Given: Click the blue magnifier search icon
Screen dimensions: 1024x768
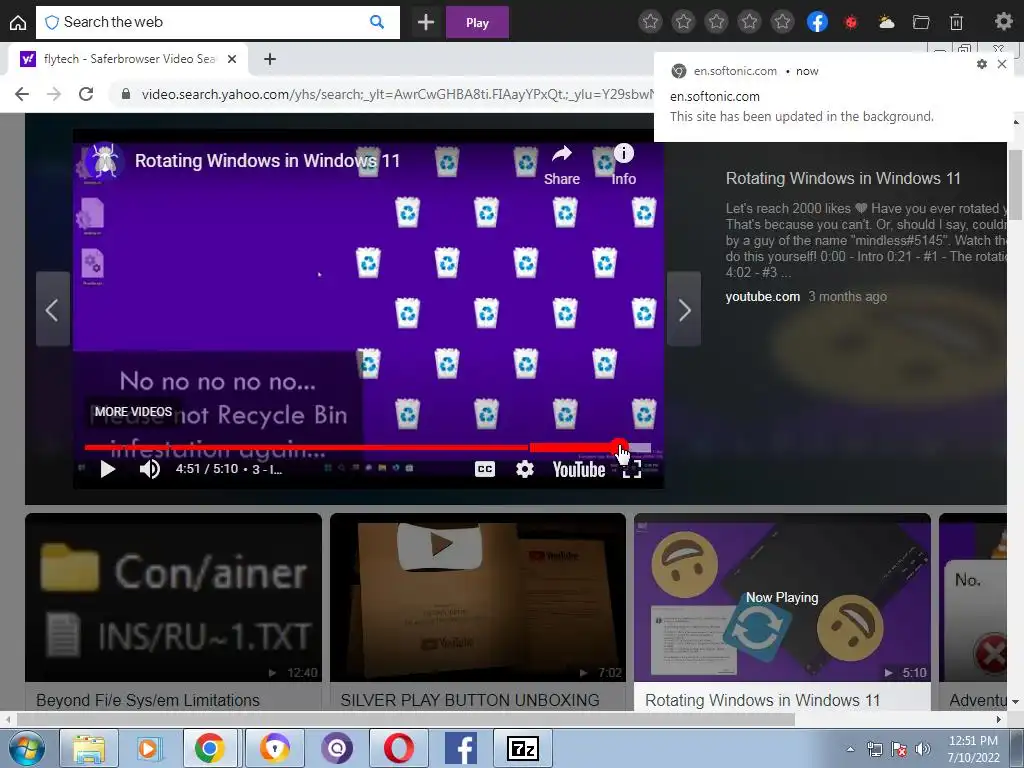Looking at the screenshot, I should [x=377, y=22].
